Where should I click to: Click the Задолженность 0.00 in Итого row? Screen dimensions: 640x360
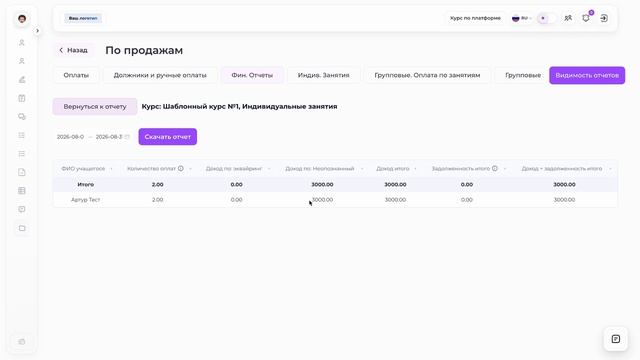click(x=467, y=184)
